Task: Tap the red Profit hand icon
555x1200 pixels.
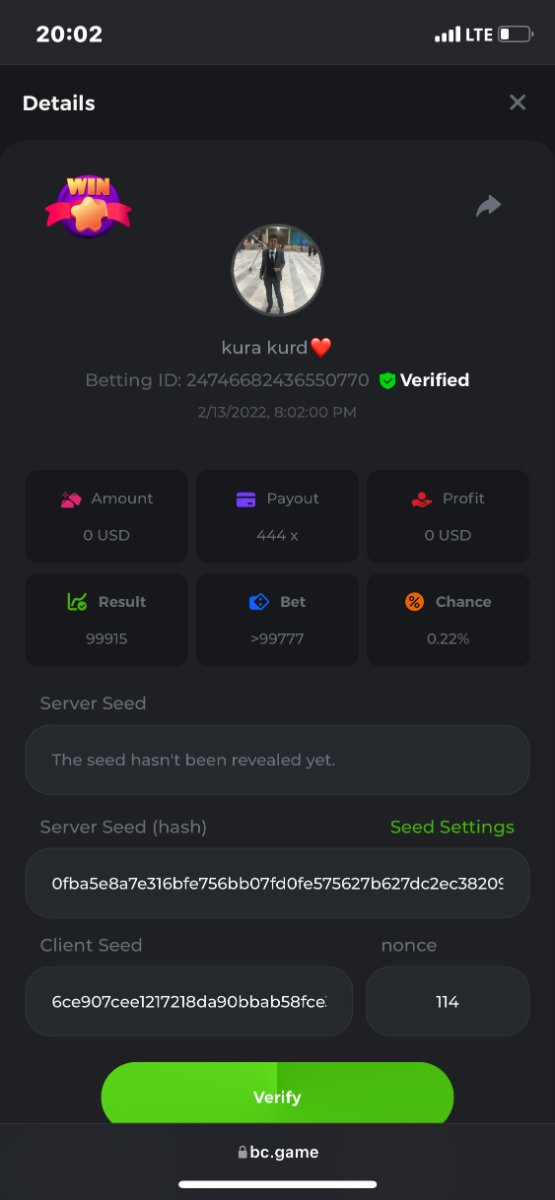Action: point(421,499)
